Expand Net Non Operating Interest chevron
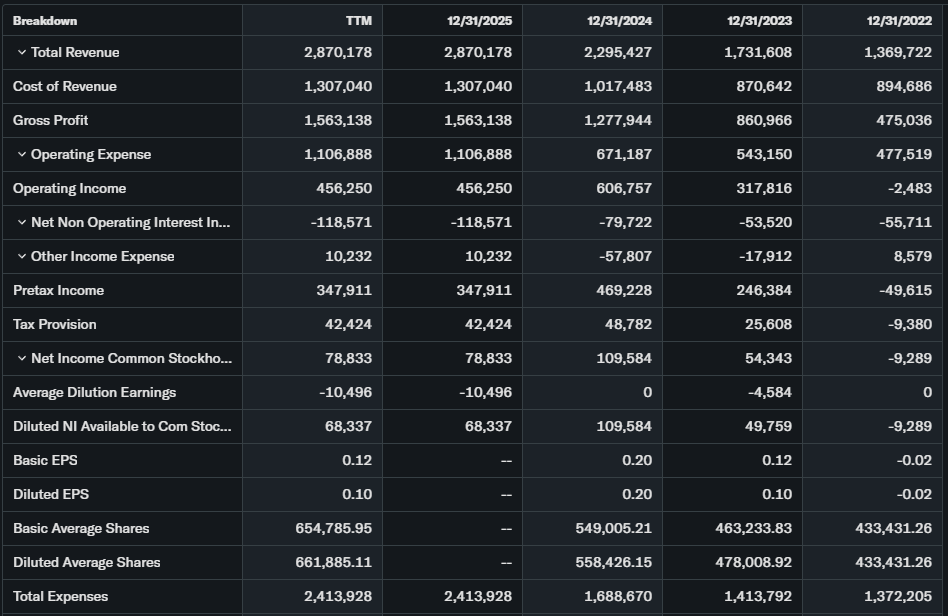 [21, 222]
